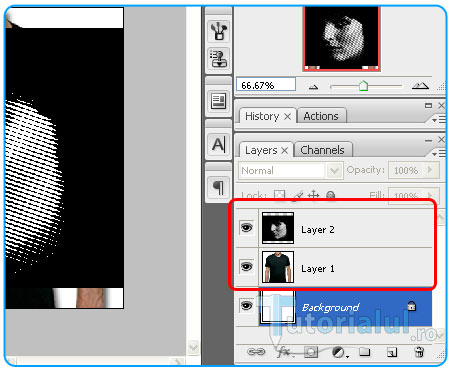The height and width of the screenshot is (370, 450).
Task: Open the Brushes panel icon
Action: pyautogui.click(x=218, y=31)
